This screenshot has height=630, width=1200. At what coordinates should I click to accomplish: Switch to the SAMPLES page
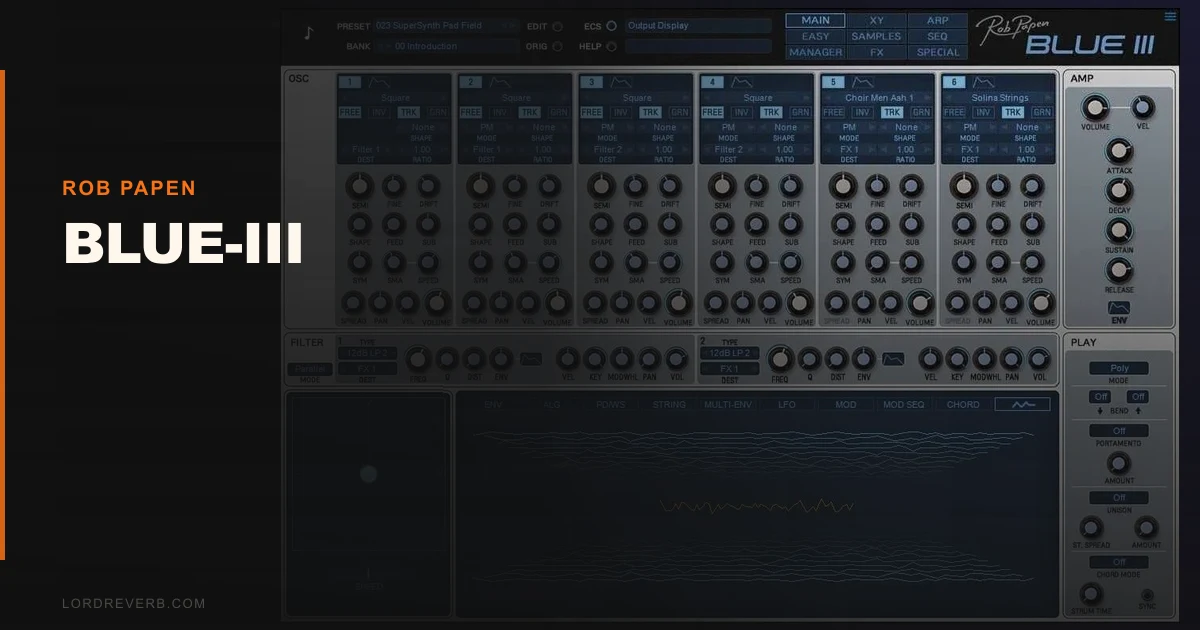point(876,36)
